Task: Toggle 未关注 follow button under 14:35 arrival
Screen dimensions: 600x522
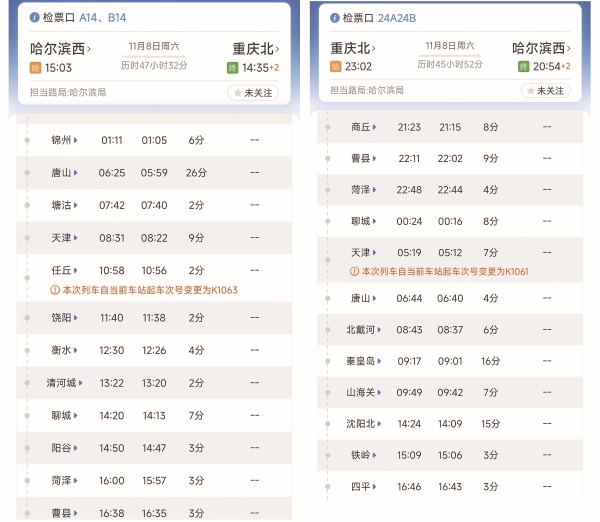Action: [253, 92]
